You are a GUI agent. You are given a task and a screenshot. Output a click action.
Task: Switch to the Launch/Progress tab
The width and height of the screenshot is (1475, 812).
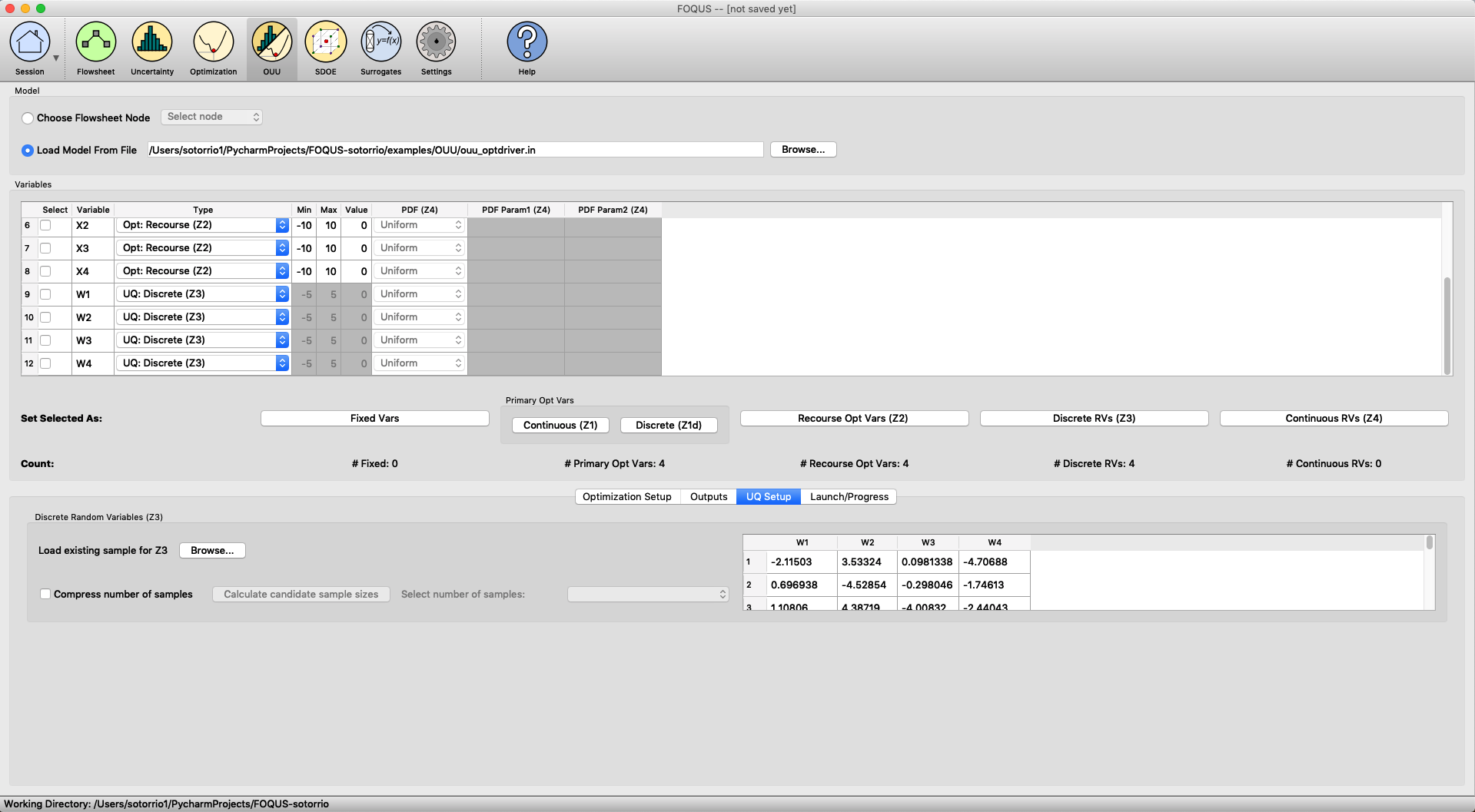point(849,497)
